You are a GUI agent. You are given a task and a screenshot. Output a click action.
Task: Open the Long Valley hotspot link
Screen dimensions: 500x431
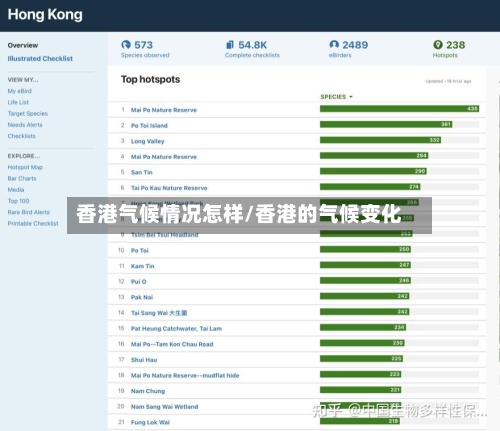point(147,141)
